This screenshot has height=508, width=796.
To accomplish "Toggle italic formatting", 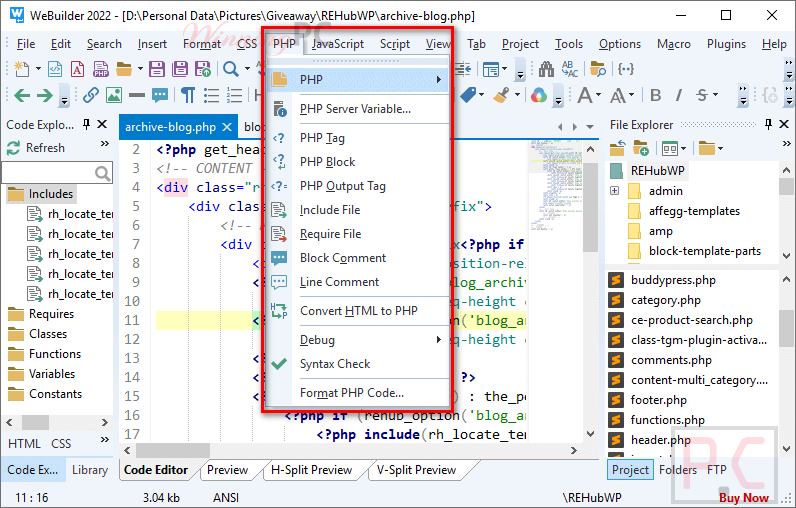I will click(679, 95).
